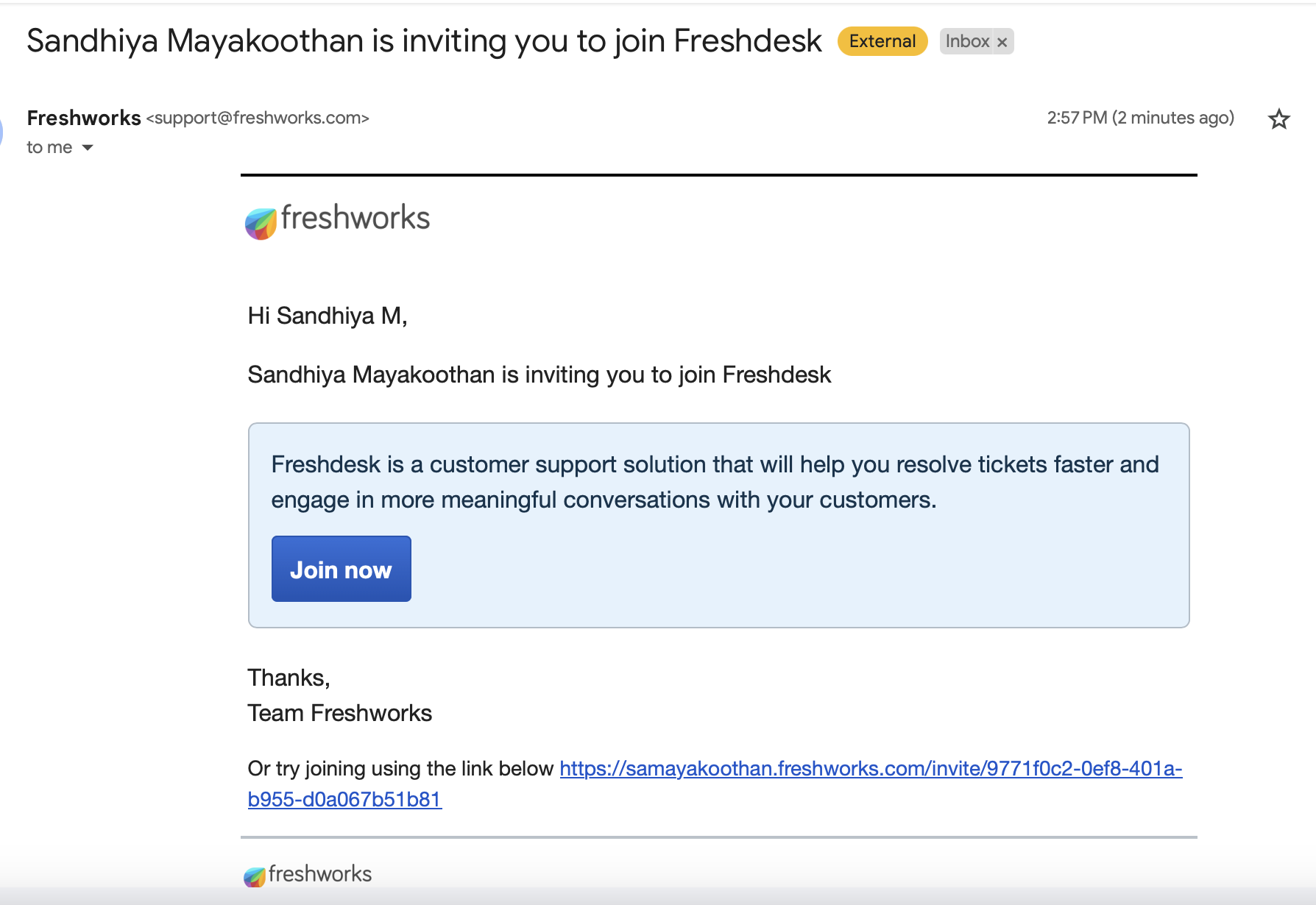1316x905 pixels.
Task: Star this Freshworks email
Action: [1279, 118]
